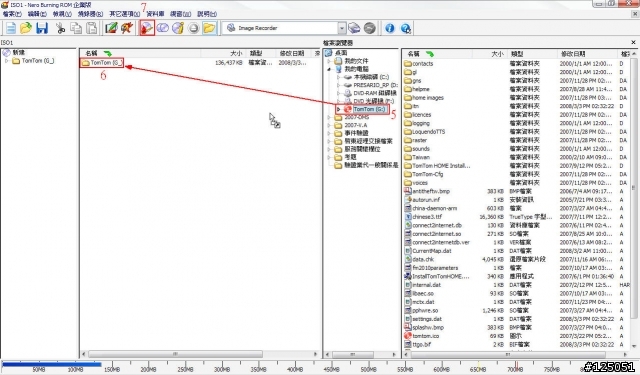Select the helpme folder
Screen dimensions: 640x375
[x=421, y=89]
